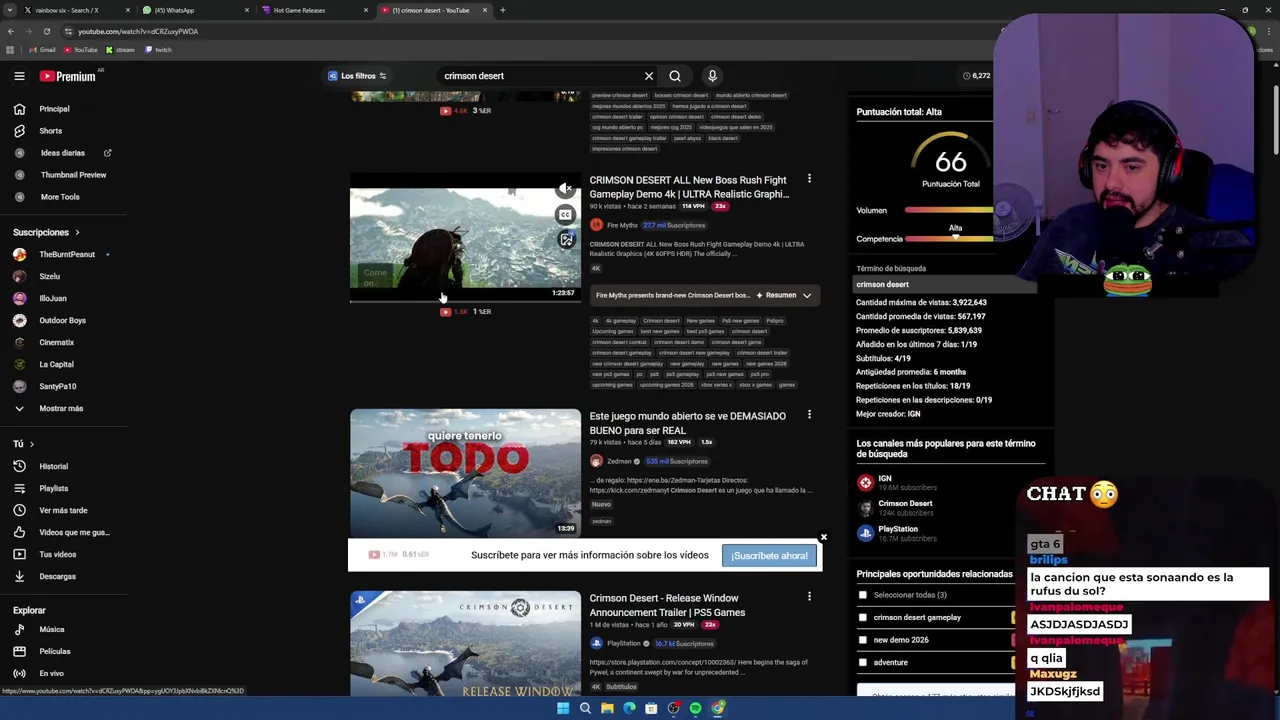Screen dimensions: 1280x720
Task: Open Windows Start menu
Action: pos(563,708)
